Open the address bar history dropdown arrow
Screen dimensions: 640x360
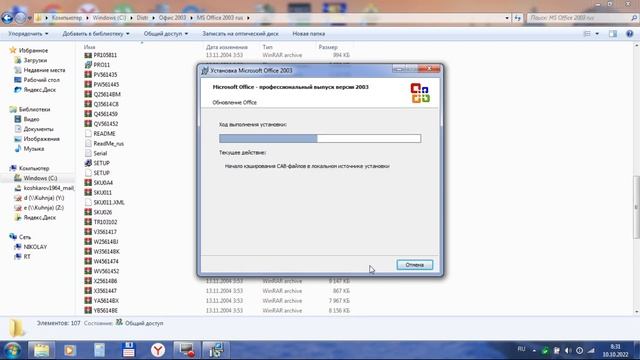tap(507, 18)
